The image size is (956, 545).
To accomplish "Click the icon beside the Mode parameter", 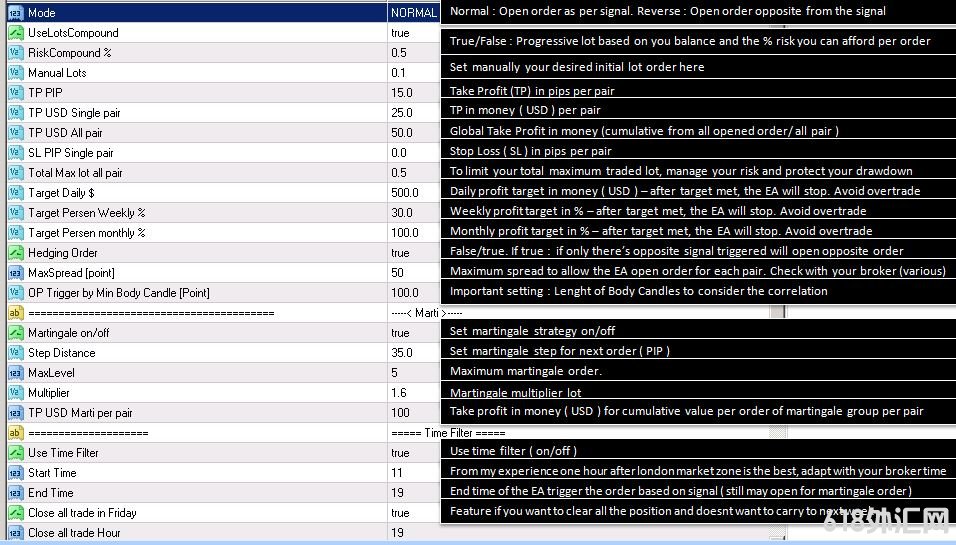I will [15, 13].
